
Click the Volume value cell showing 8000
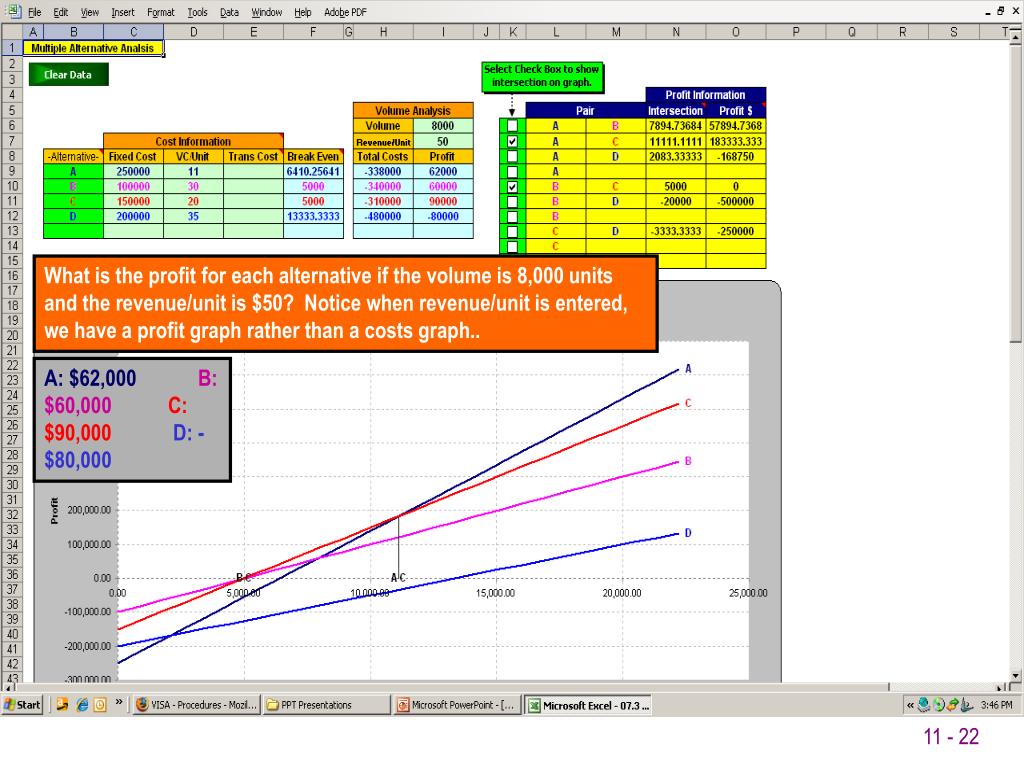[443, 126]
